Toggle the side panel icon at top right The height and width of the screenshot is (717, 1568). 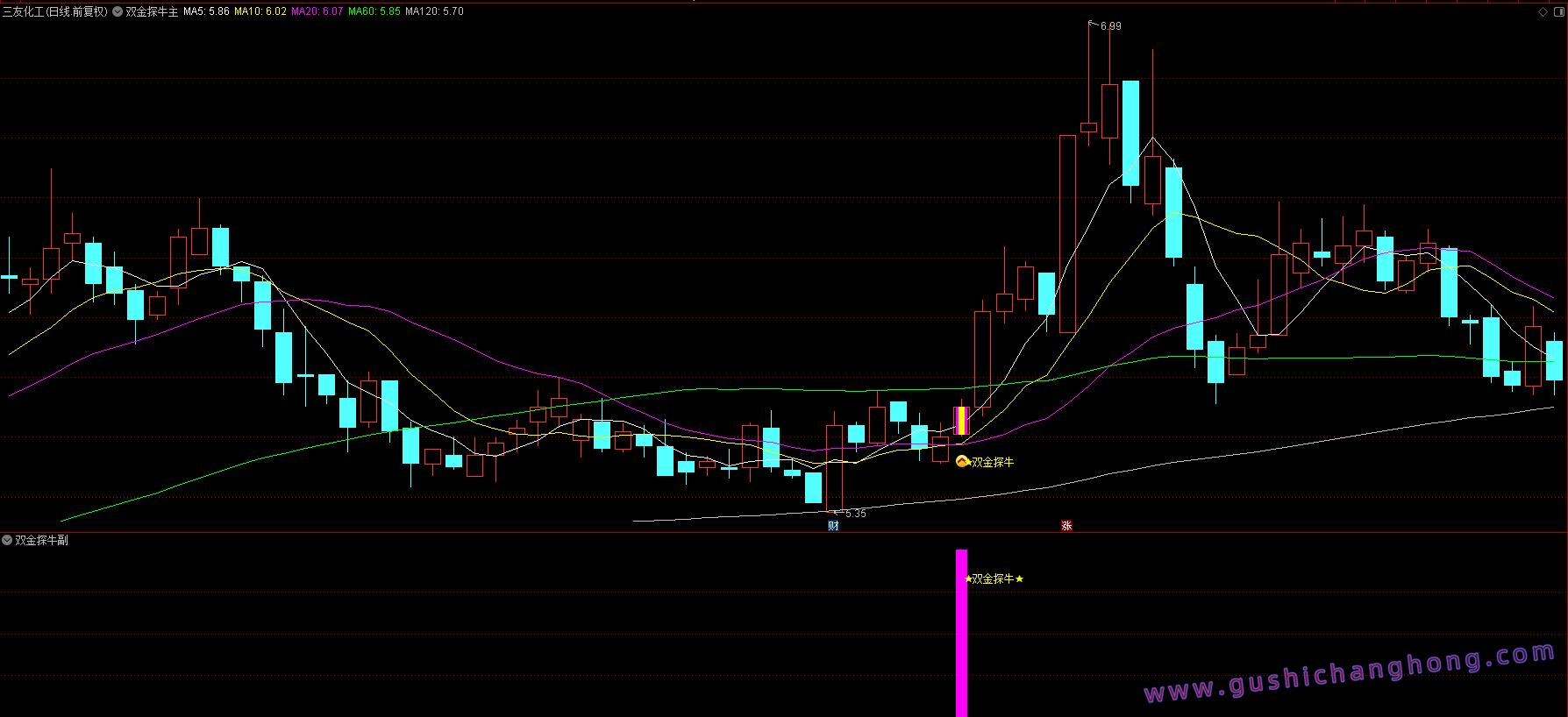coord(1559,11)
